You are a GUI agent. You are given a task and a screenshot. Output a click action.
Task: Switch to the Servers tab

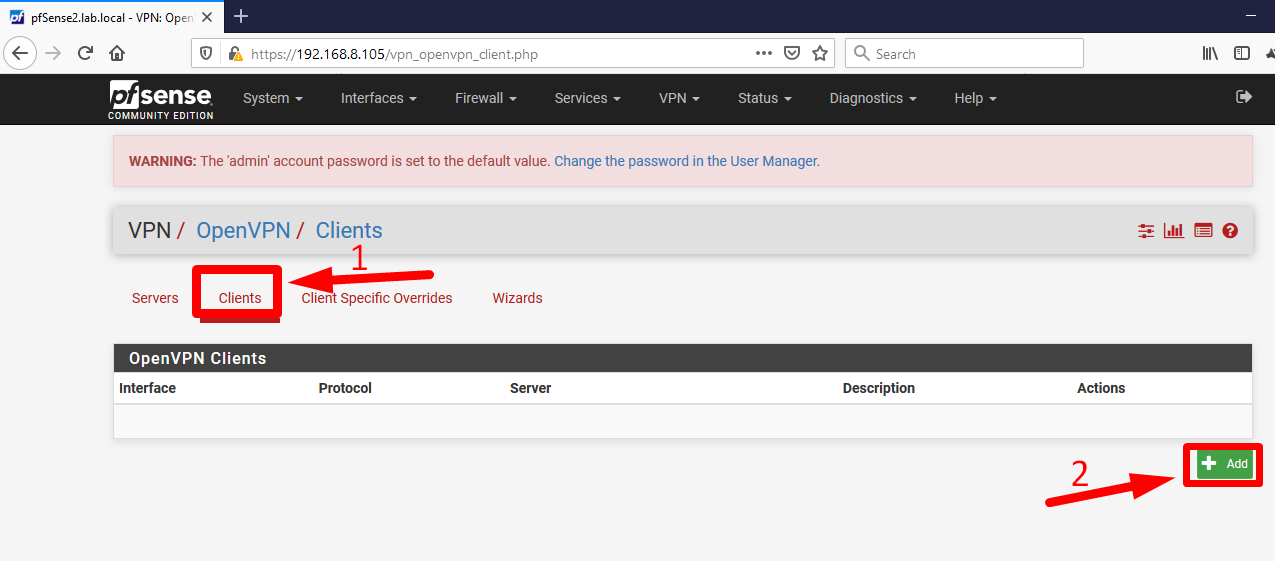(155, 298)
